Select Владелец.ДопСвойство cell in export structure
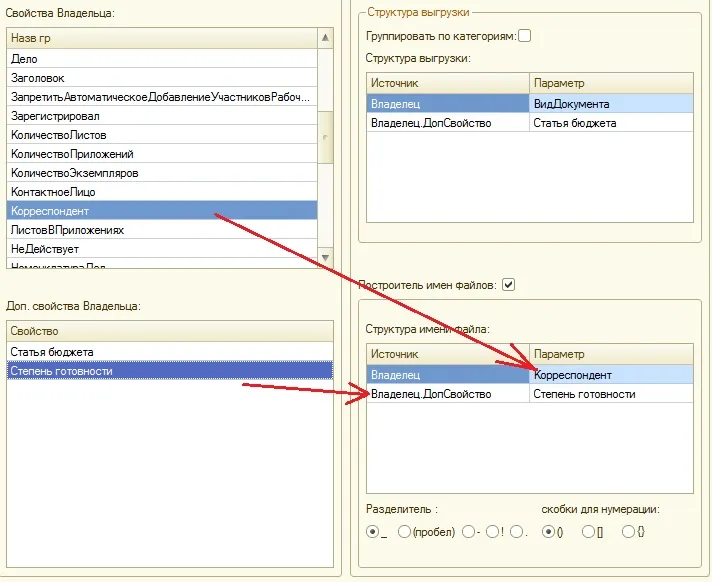 pyautogui.click(x=448, y=123)
